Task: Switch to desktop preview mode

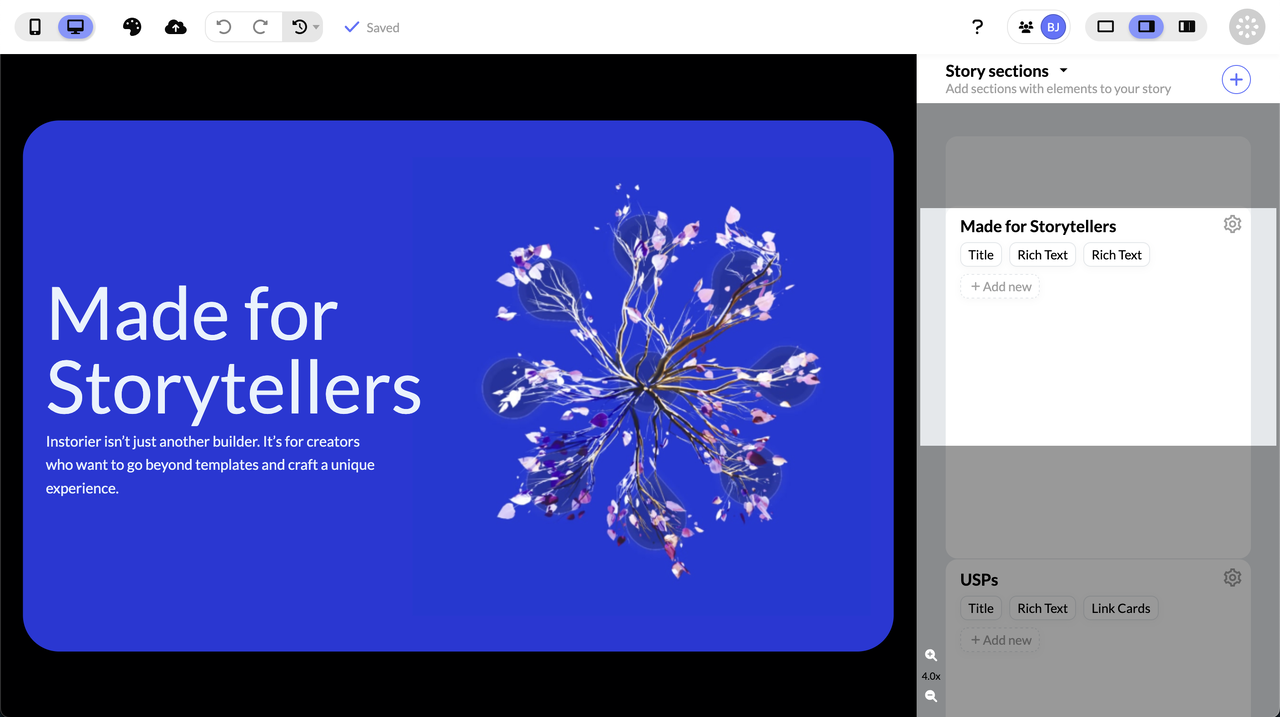Action: coord(75,27)
